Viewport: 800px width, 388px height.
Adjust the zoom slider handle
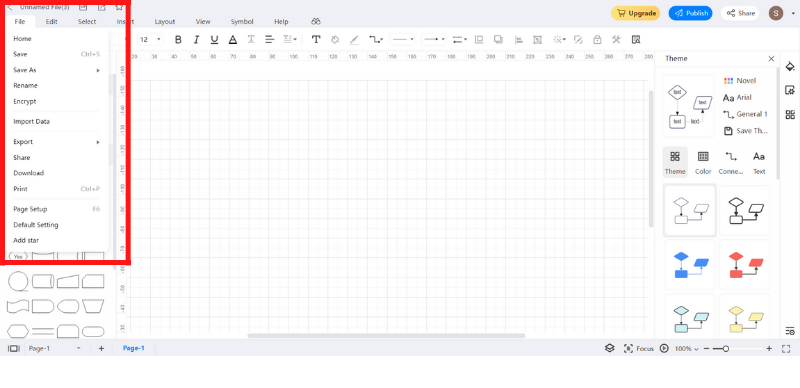726,348
